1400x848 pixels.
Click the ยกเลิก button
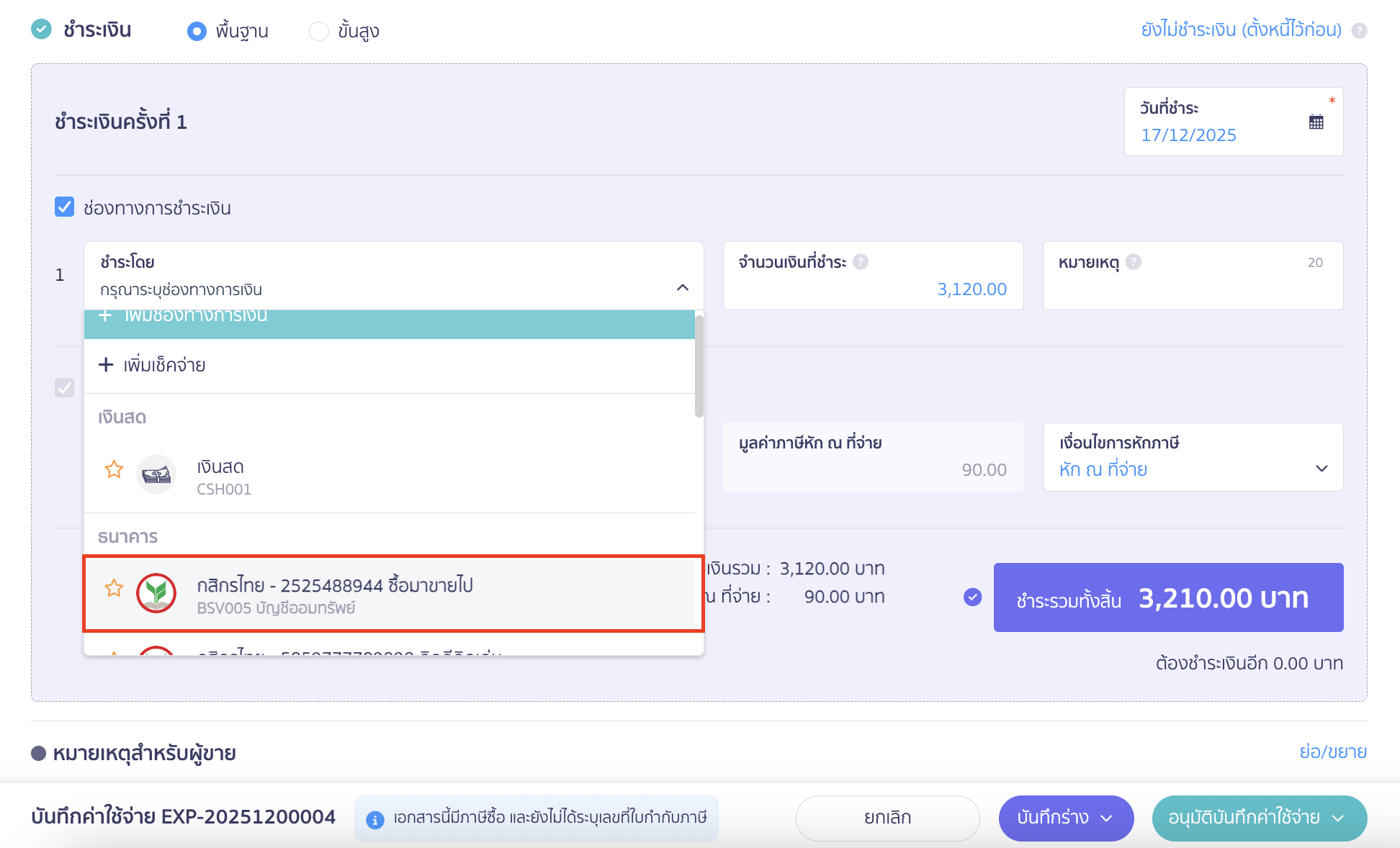coord(887,818)
